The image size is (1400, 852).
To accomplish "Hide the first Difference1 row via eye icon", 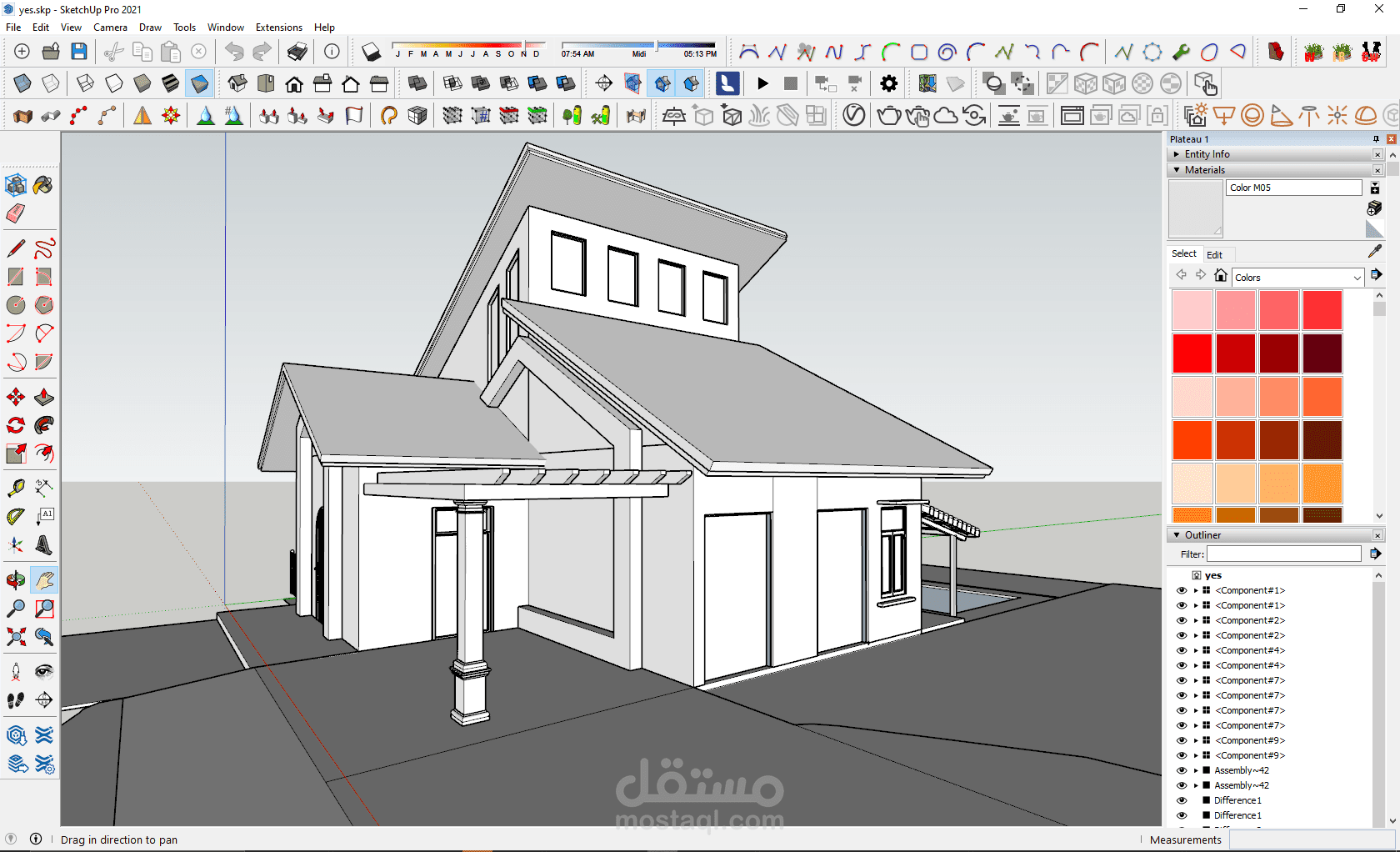I will pos(1182,800).
